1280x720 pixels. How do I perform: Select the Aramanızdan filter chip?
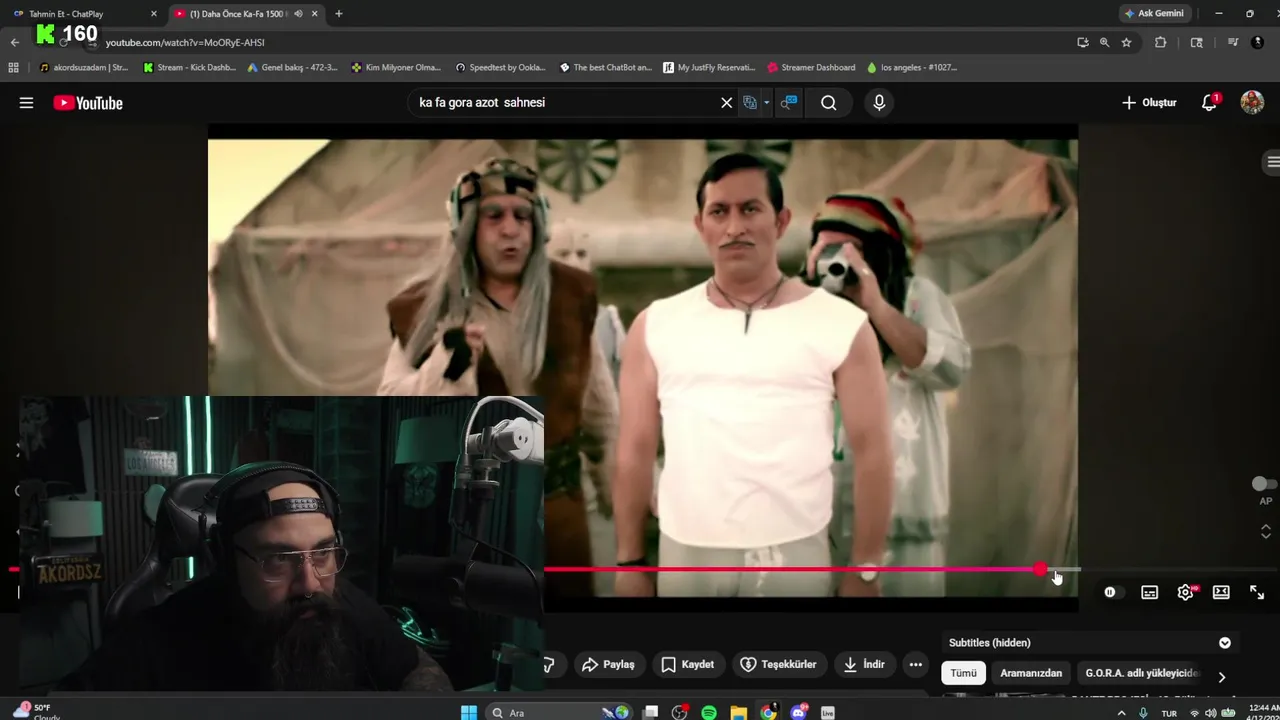pyautogui.click(x=1031, y=673)
